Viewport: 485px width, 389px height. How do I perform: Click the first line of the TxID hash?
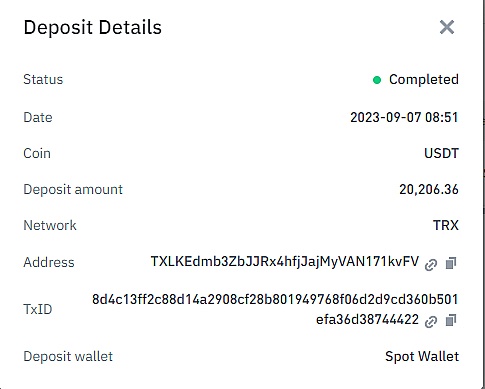point(275,299)
